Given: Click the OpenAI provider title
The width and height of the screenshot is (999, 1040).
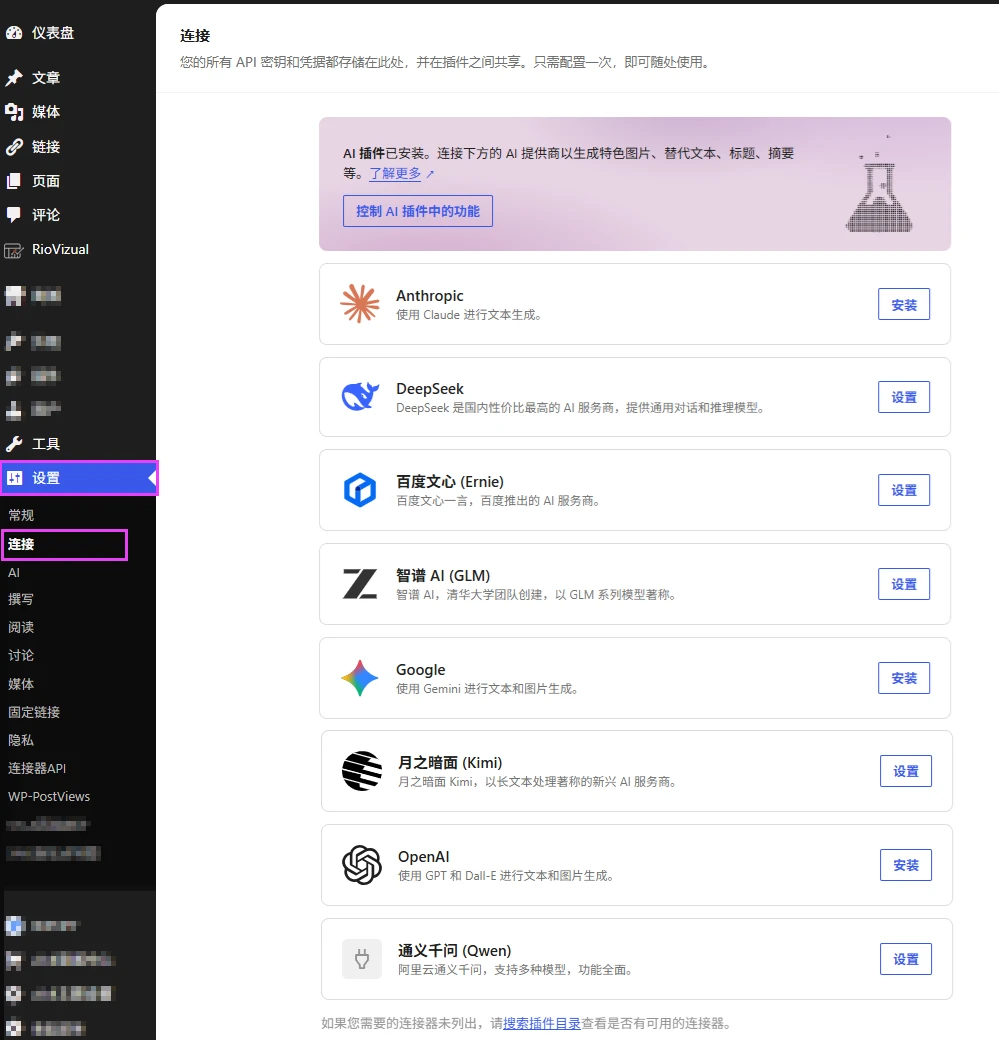Looking at the screenshot, I should coord(424,856).
